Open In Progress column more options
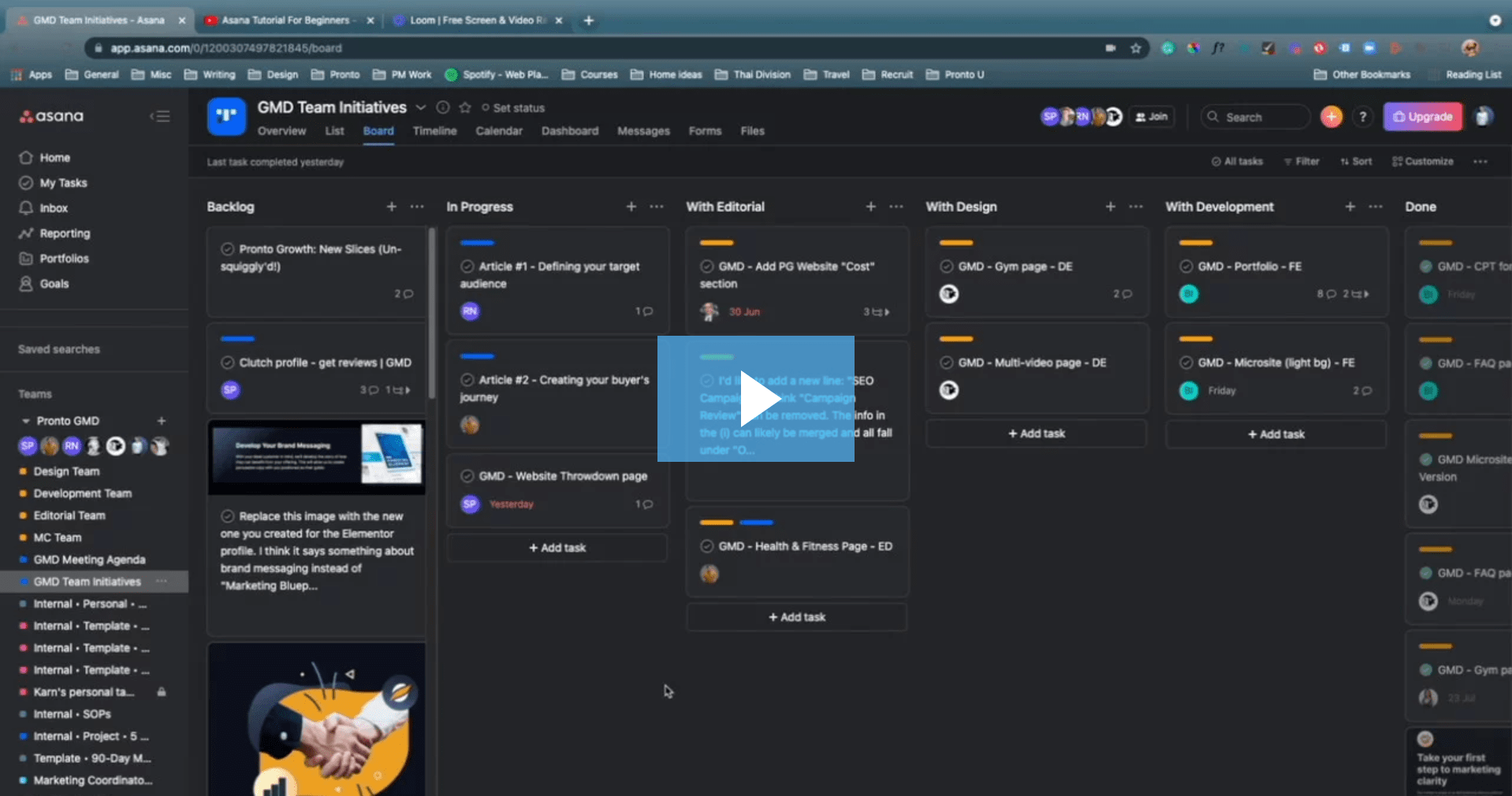Viewport: 1512px width, 796px height. coord(657,206)
